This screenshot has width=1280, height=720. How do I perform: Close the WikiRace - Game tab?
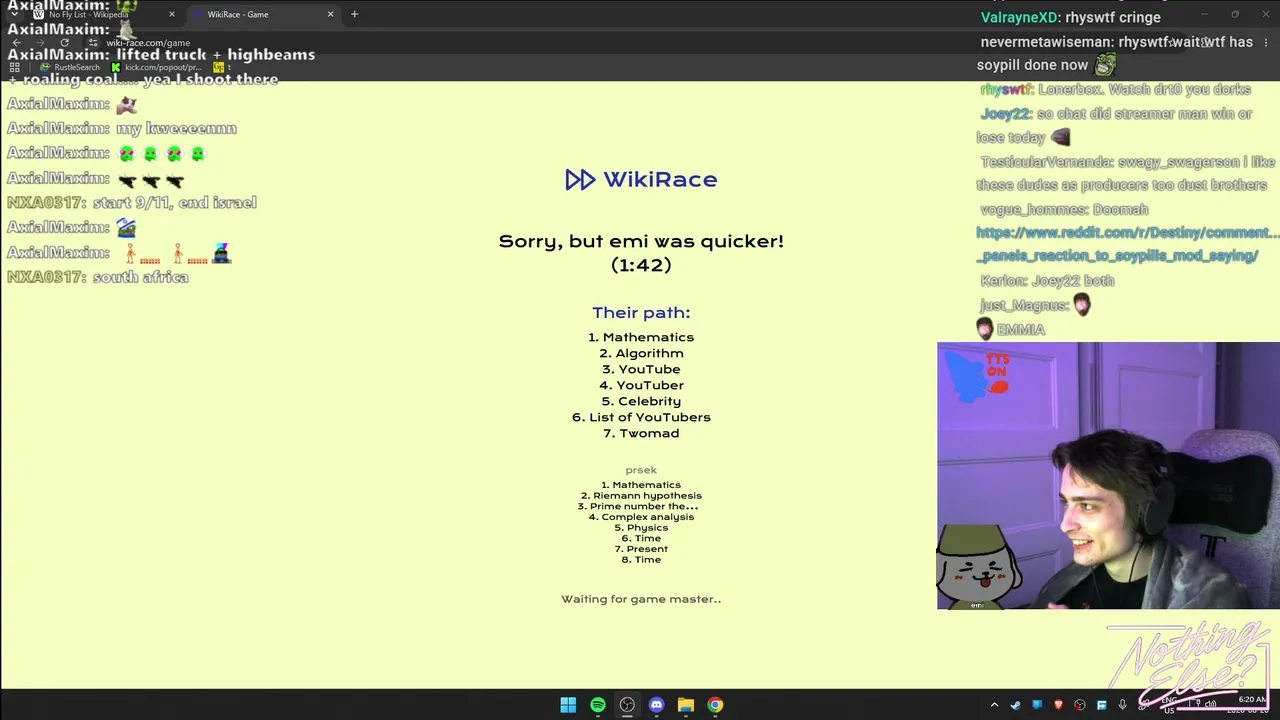[x=330, y=15]
